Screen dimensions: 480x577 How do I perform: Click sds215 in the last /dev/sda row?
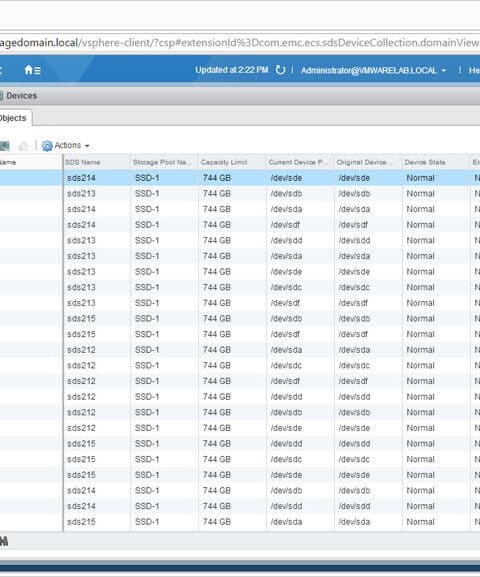coord(81,522)
